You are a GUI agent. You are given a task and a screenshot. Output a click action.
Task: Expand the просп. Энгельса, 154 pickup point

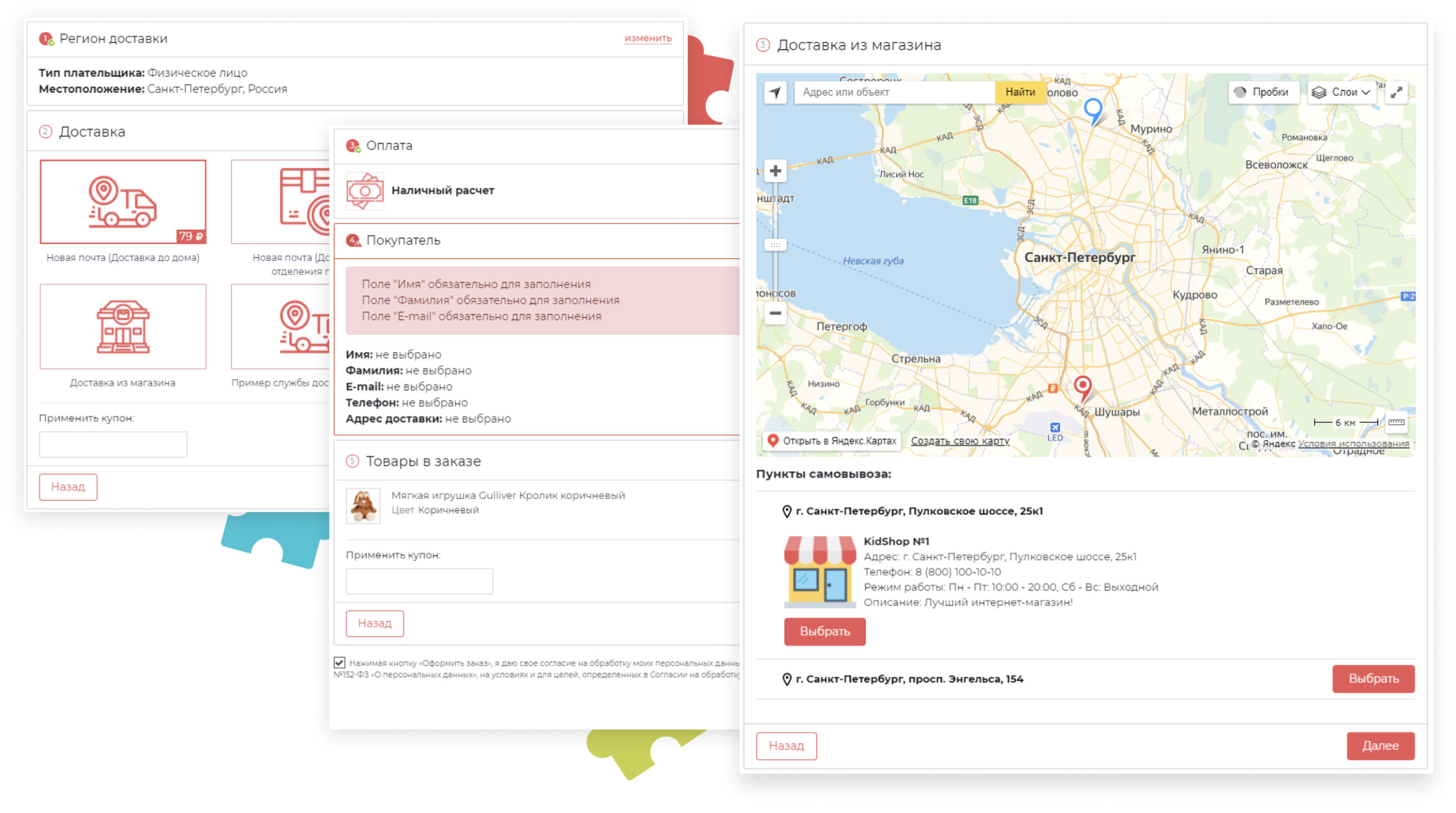click(x=909, y=679)
